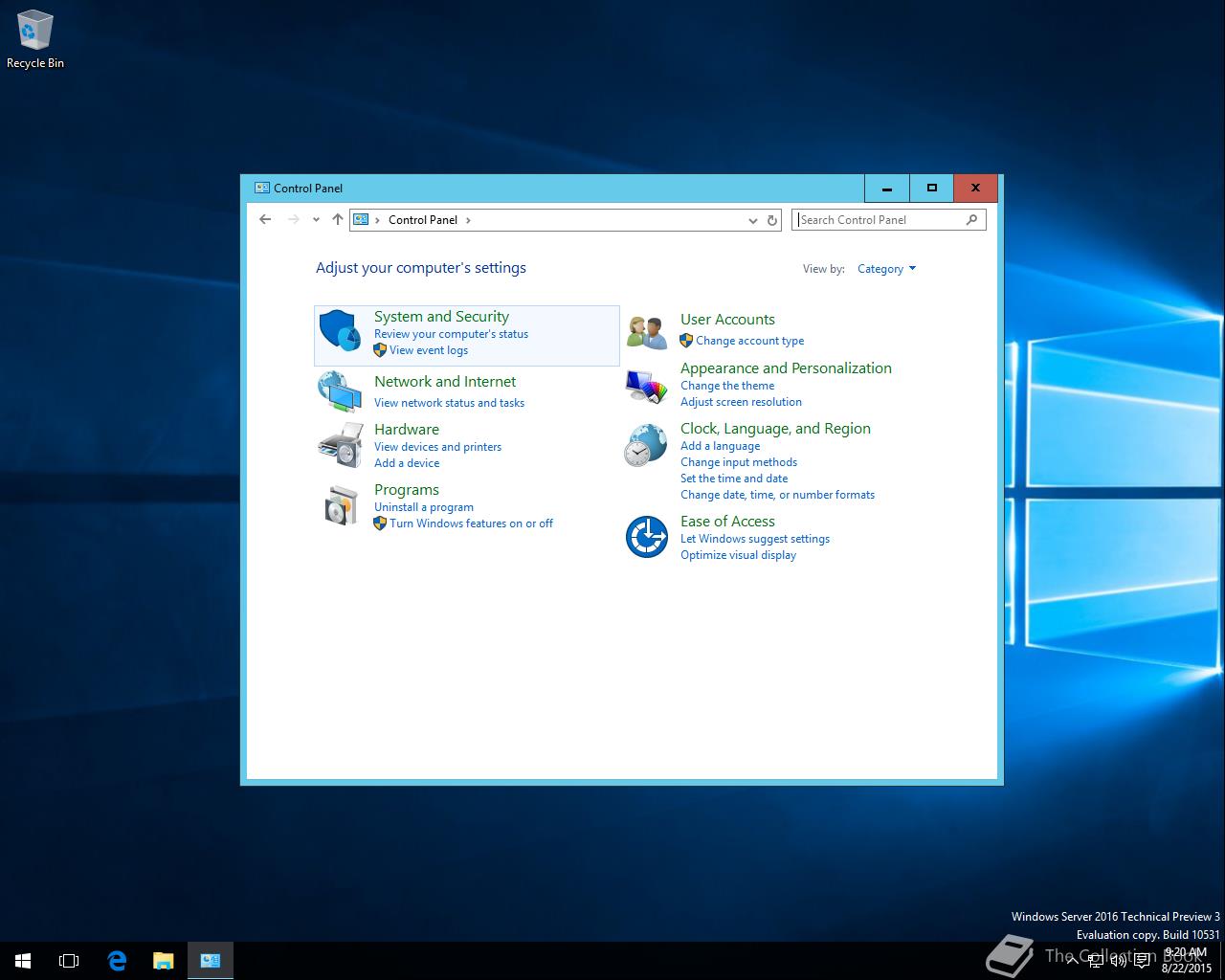Open the Clock, Language, and Region icon

(x=646, y=445)
